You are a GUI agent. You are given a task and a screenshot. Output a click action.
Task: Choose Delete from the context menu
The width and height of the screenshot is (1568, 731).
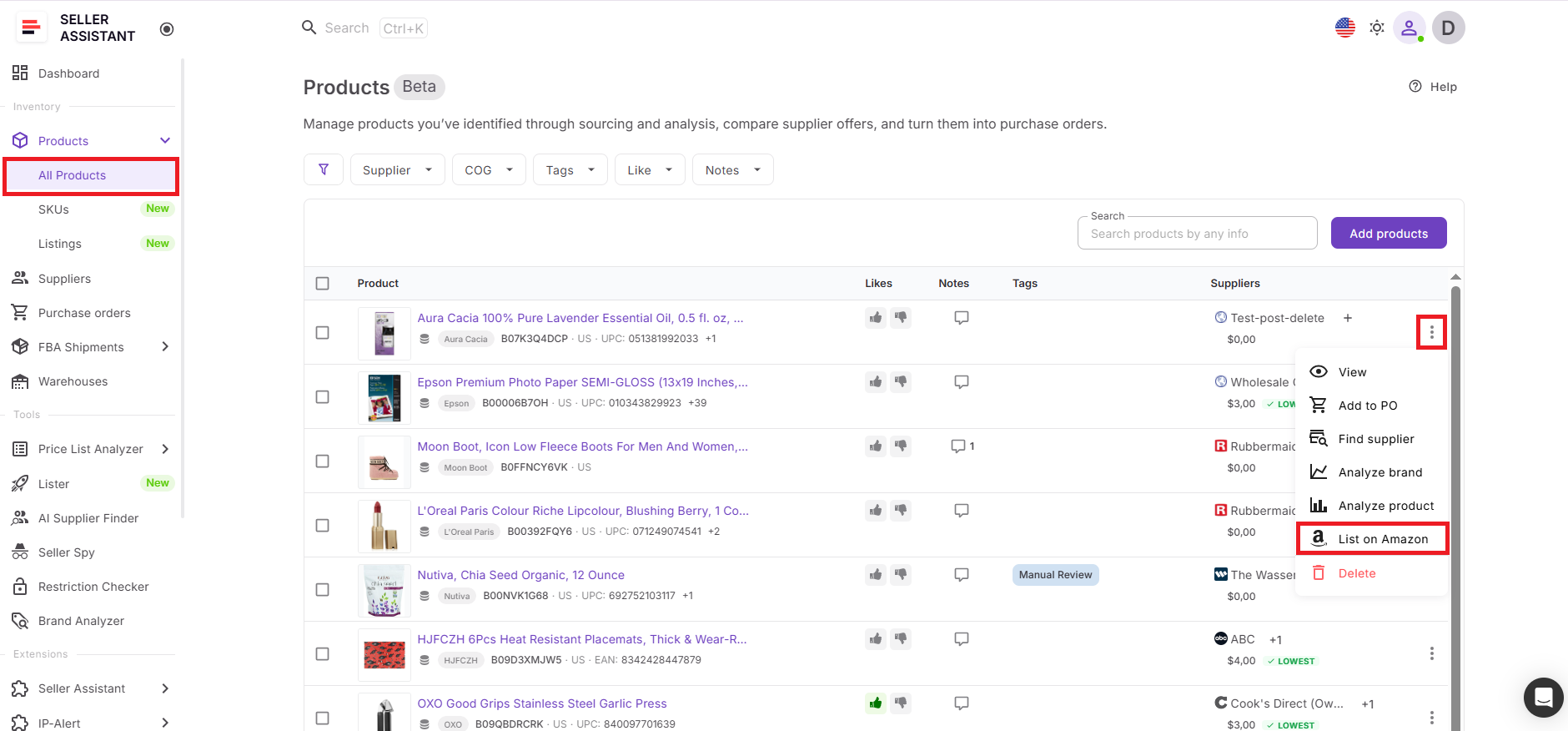(1371, 573)
